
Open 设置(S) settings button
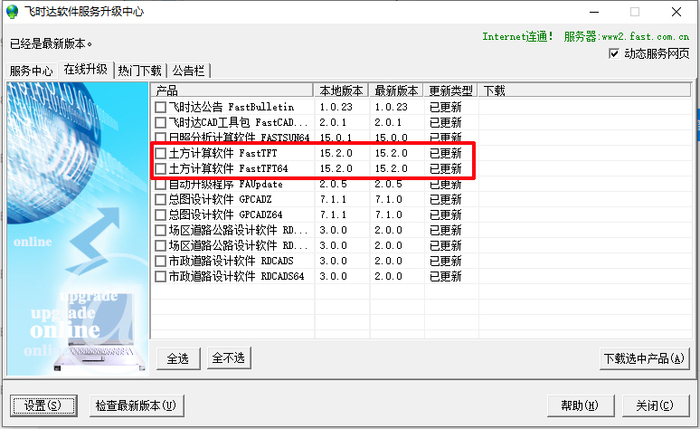[x=43, y=405]
